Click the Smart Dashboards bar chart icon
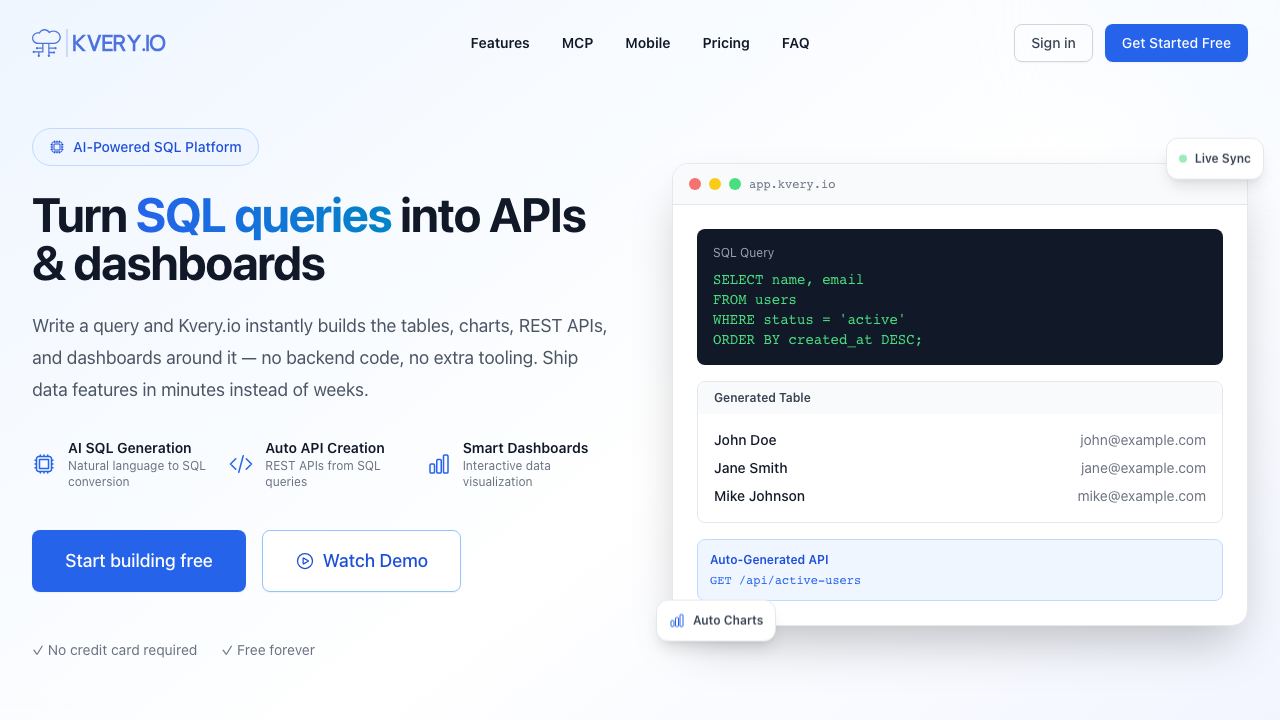 tap(438, 464)
